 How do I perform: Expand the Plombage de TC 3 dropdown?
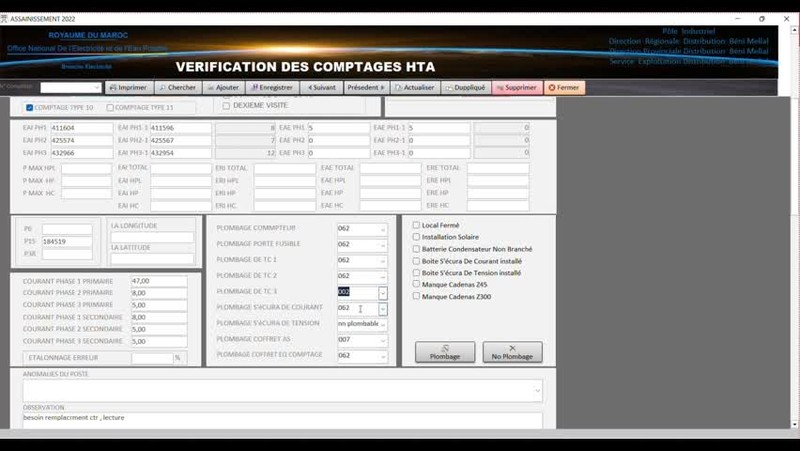click(382, 293)
